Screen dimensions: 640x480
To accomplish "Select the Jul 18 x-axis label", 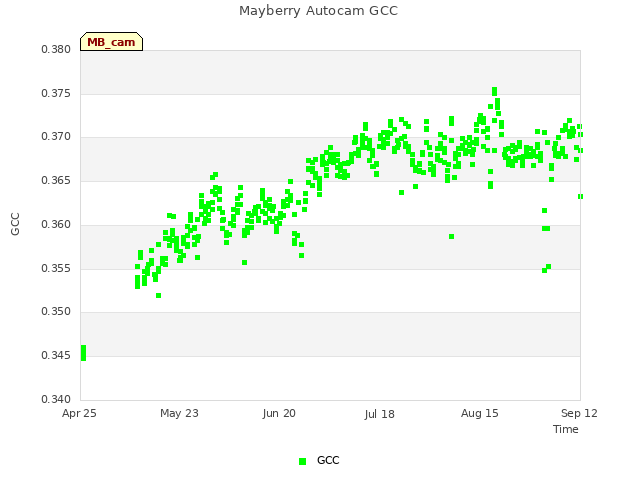I will (x=380, y=414).
